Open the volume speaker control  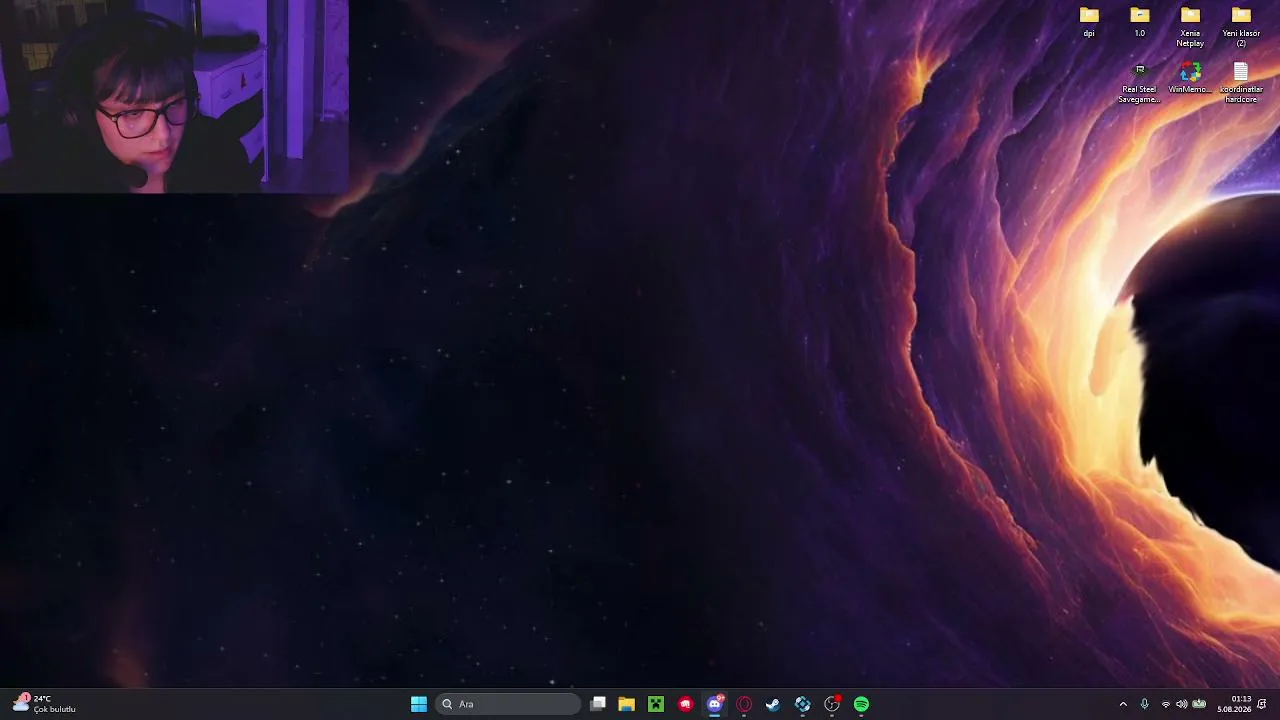point(1181,704)
